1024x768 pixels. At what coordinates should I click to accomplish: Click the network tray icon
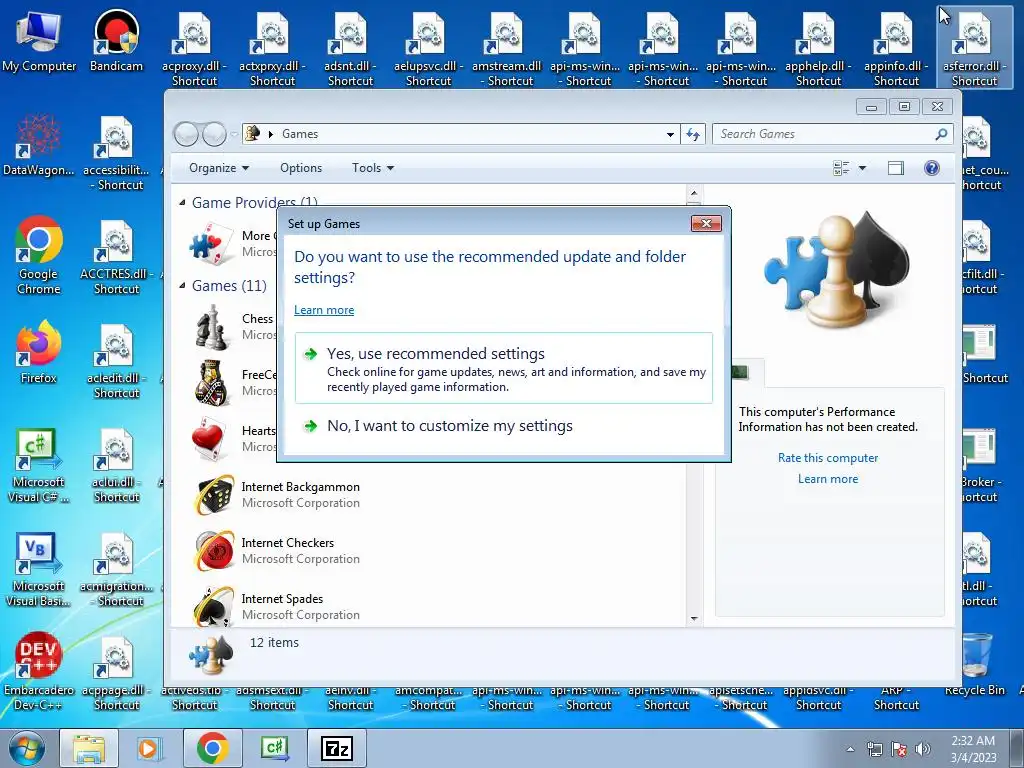coord(874,749)
